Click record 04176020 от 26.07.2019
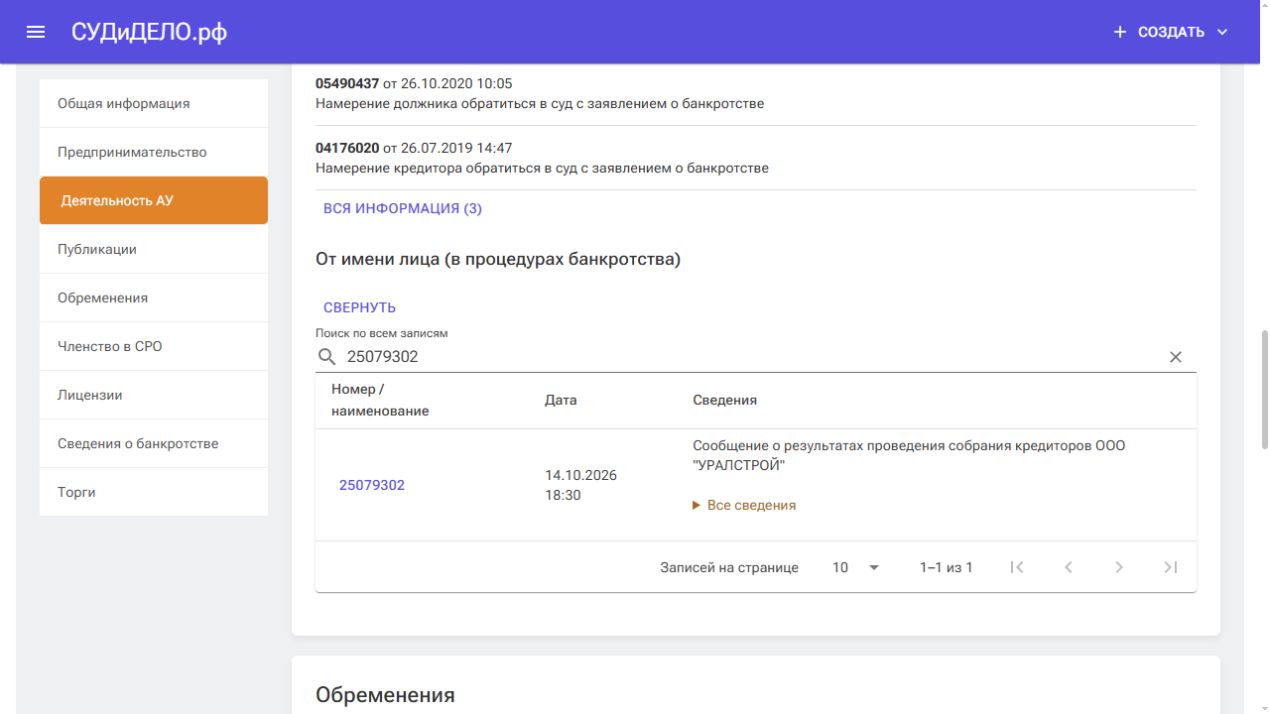This screenshot has width=1270, height=714. click(x=414, y=149)
